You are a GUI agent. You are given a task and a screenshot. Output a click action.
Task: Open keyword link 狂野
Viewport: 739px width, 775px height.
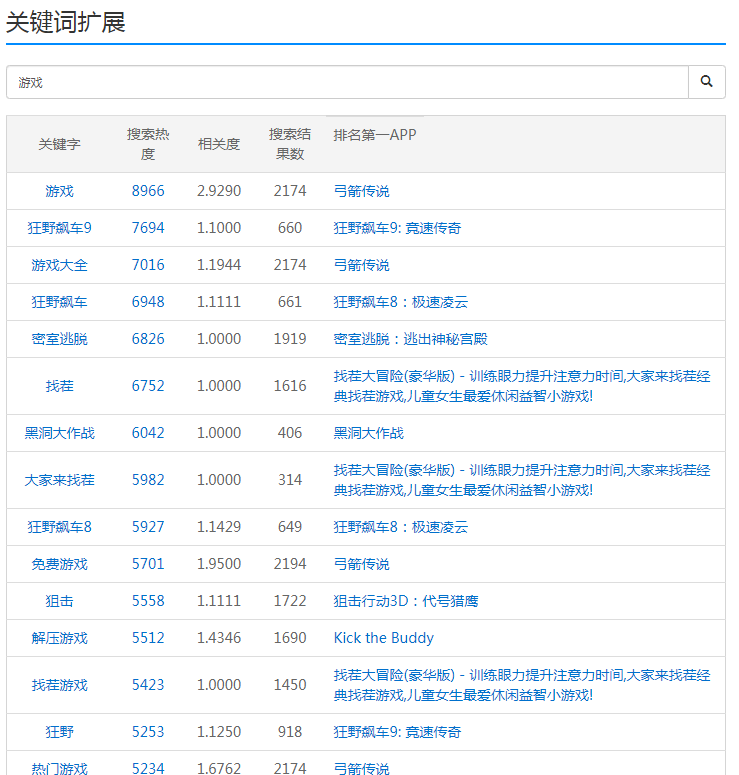[x=59, y=732]
